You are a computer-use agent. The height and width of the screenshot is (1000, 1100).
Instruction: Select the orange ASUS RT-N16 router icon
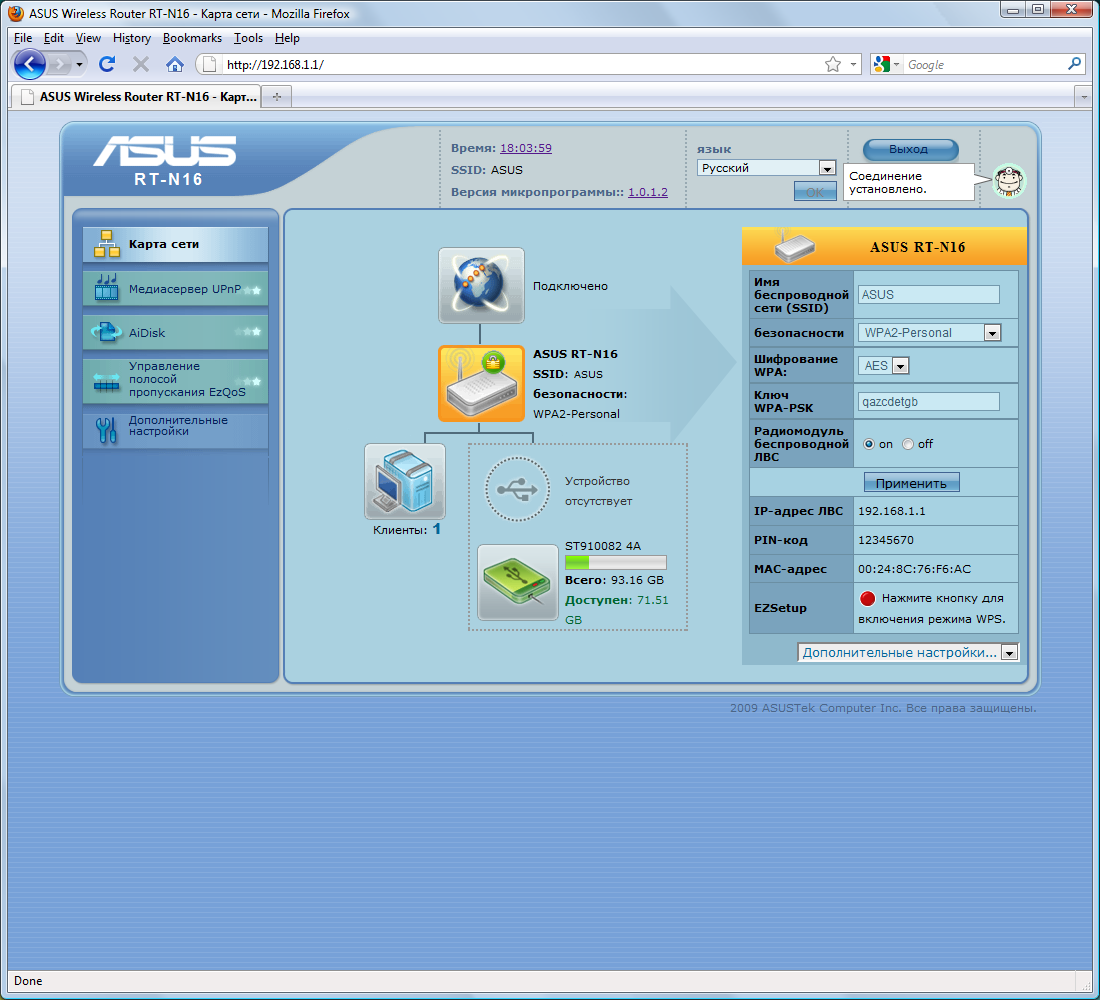coord(481,383)
